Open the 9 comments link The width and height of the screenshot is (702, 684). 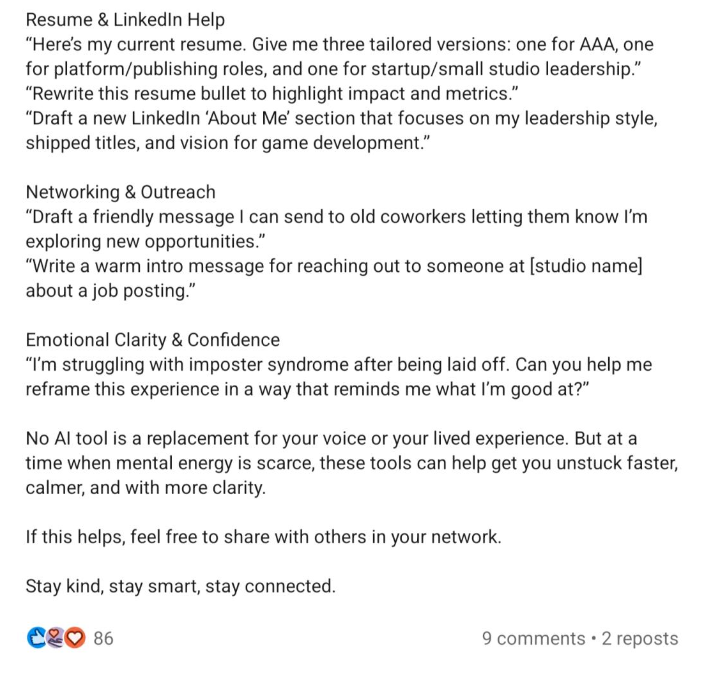(534, 638)
